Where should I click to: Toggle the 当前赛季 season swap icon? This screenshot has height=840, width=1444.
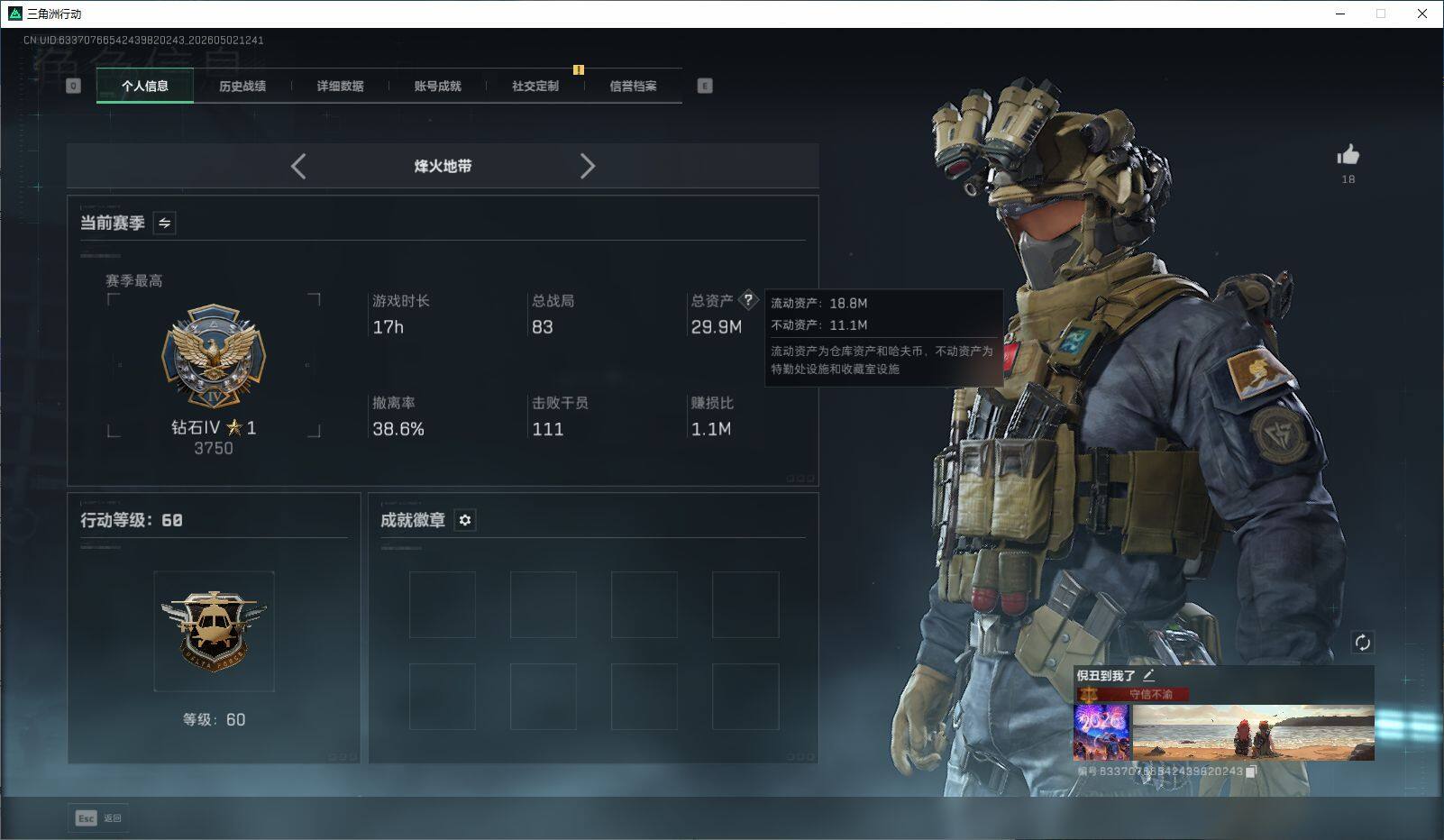(164, 223)
